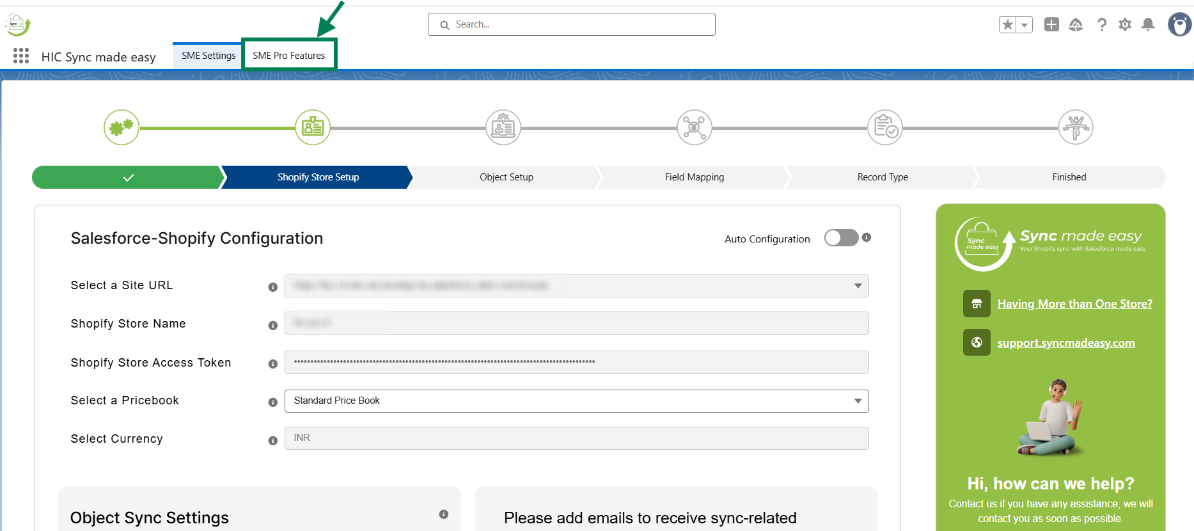This screenshot has height=531, width=1194.
Task: Click inside the Search box
Action: (x=572, y=24)
